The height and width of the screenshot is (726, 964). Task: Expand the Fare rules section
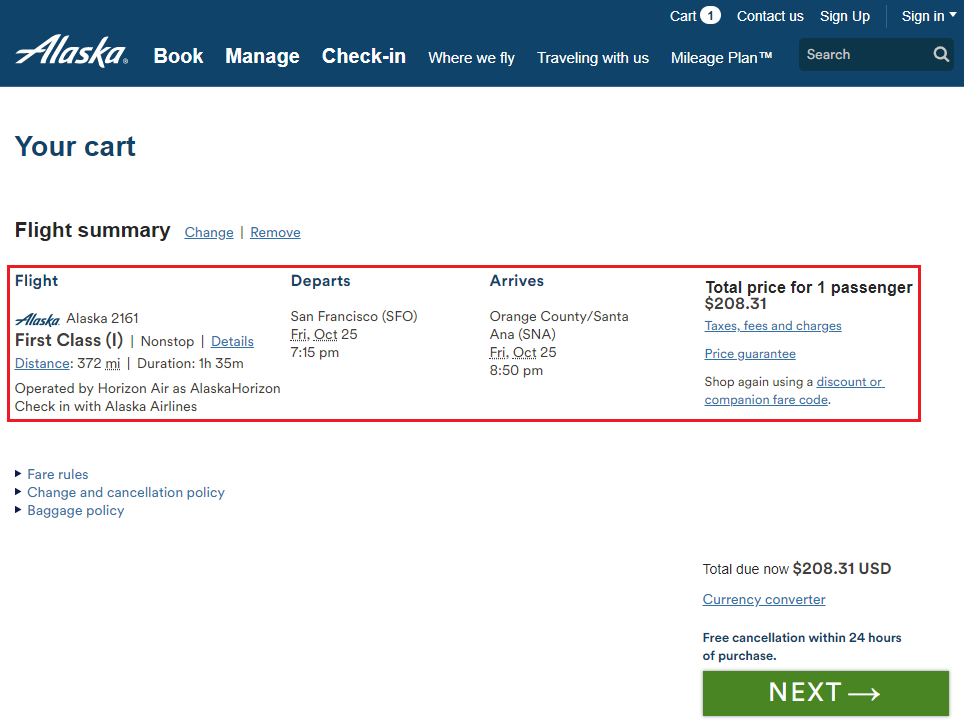[58, 475]
